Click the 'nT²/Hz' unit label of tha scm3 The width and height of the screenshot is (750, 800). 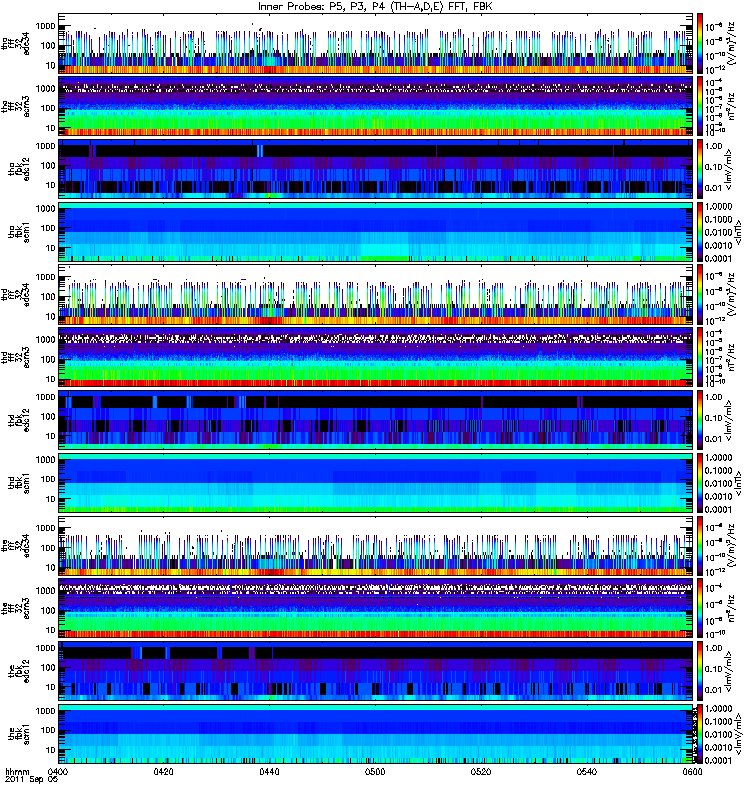coord(730,107)
